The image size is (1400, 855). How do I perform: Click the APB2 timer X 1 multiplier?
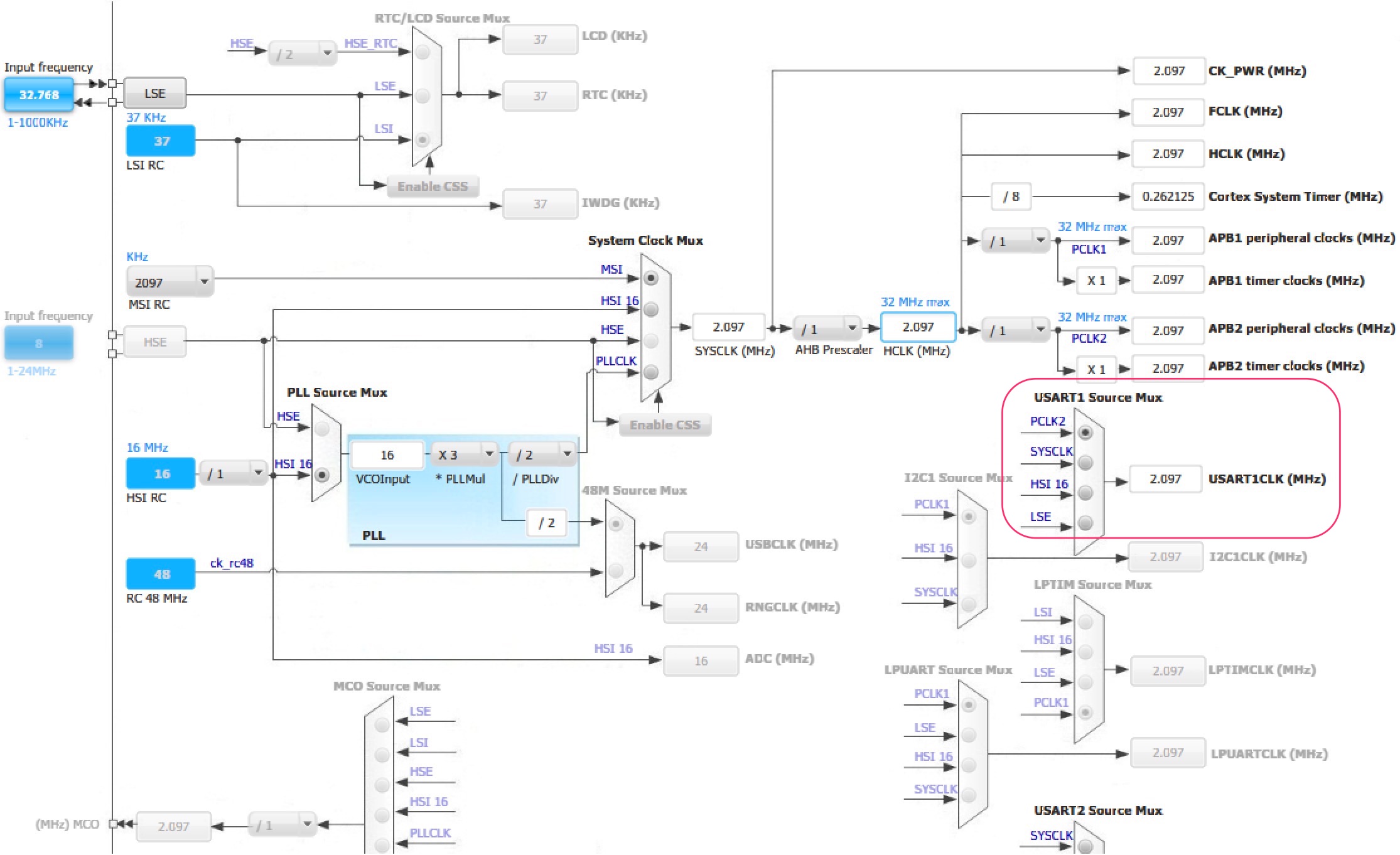click(1097, 370)
